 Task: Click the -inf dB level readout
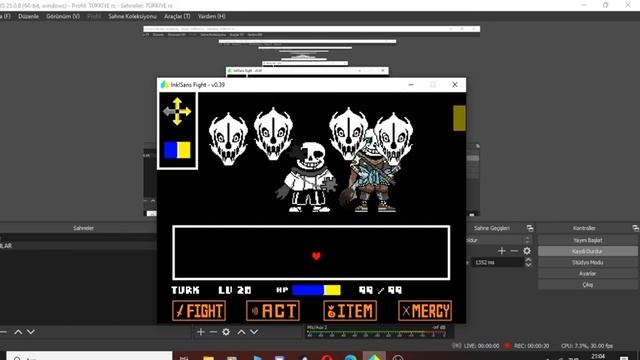click(x=439, y=327)
